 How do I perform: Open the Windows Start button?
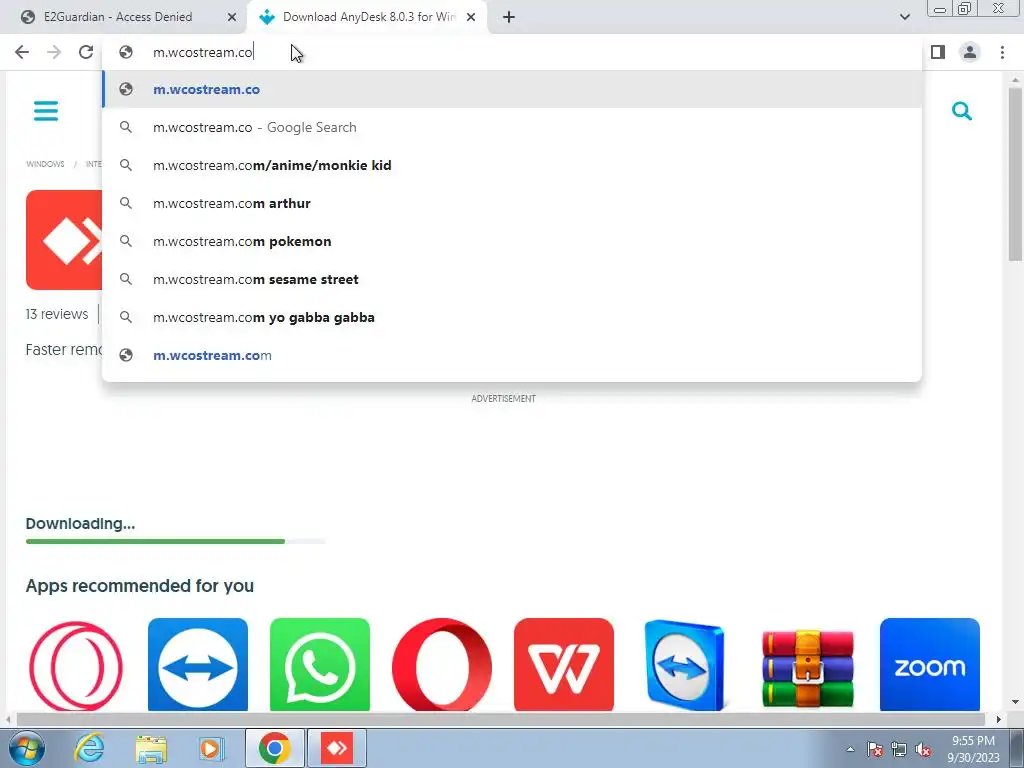pyautogui.click(x=26, y=748)
